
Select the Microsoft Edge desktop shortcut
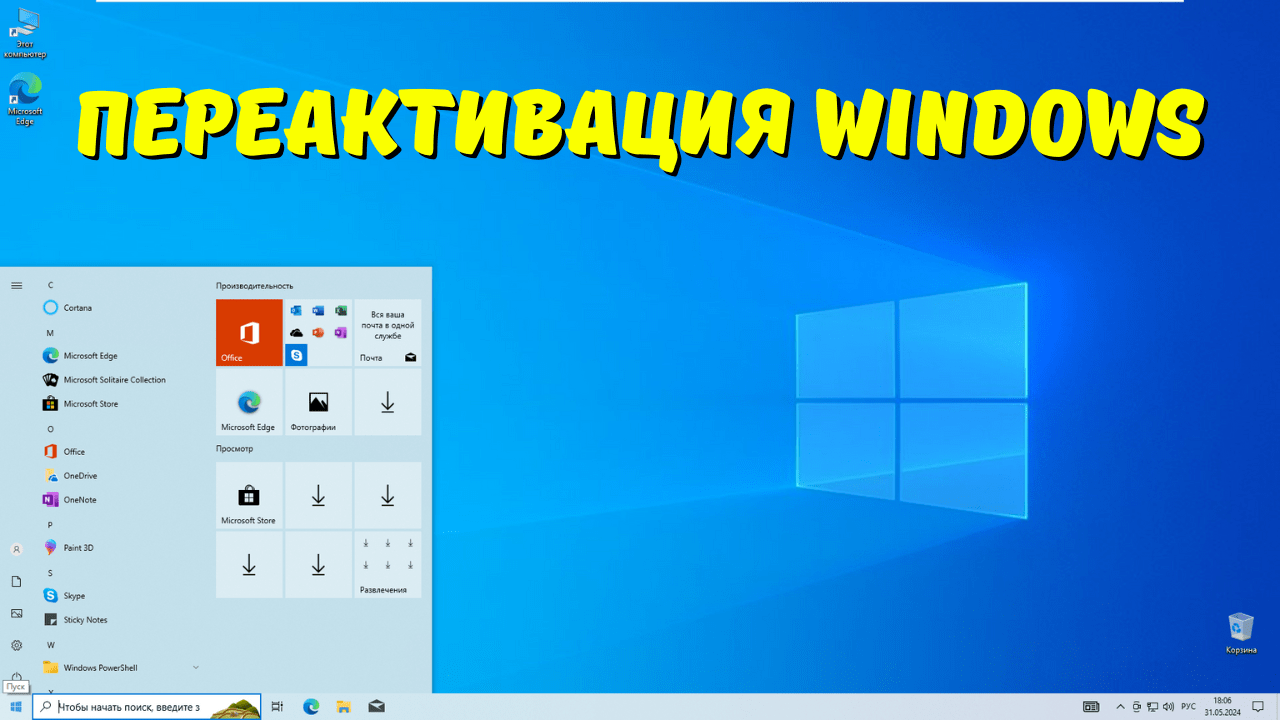tap(25, 100)
